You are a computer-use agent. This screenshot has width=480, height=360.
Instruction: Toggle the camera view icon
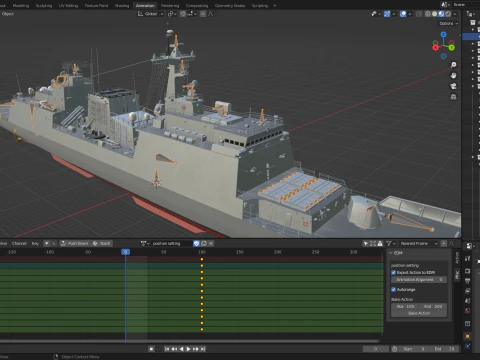point(453,86)
